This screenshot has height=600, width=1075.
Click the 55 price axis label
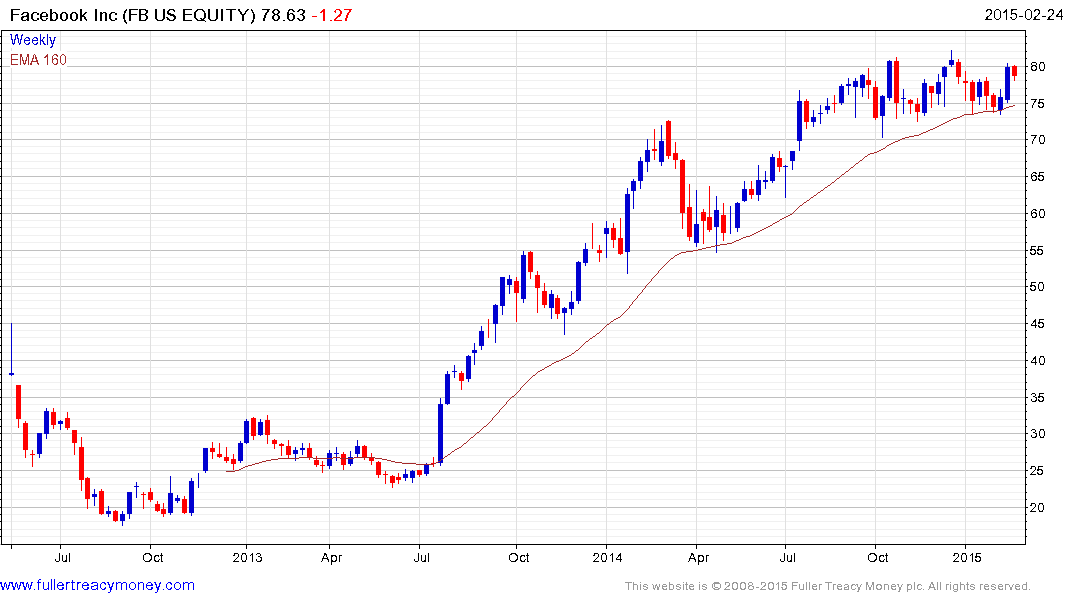click(x=1037, y=251)
